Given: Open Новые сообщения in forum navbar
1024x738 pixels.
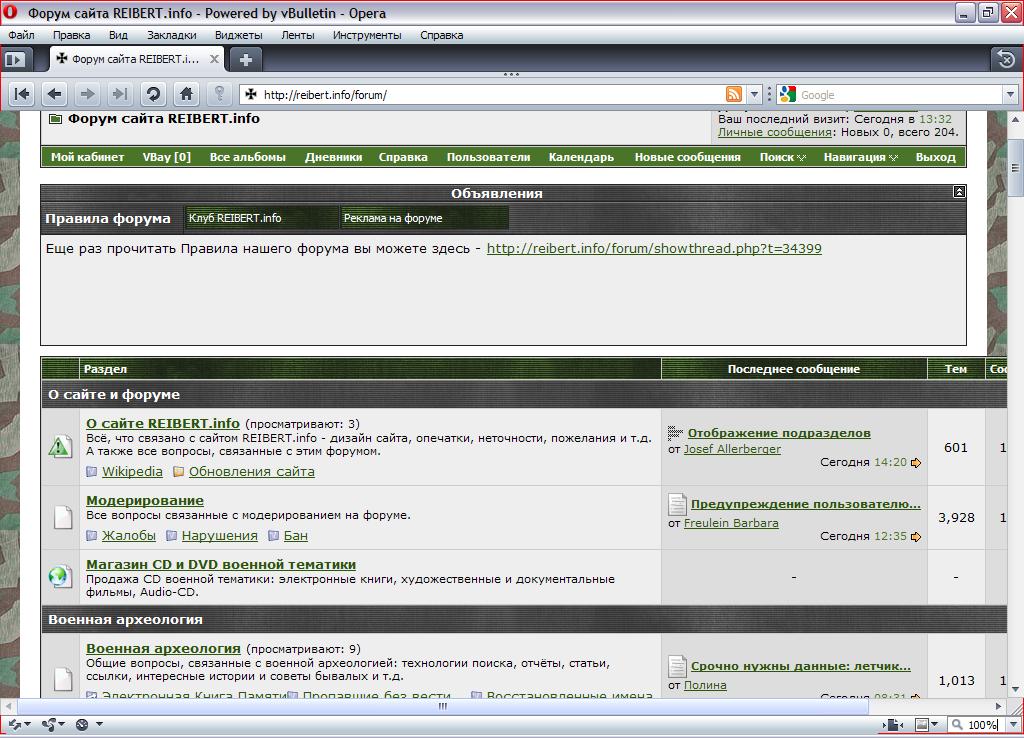Looking at the screenshot, I should pos(688,157).
